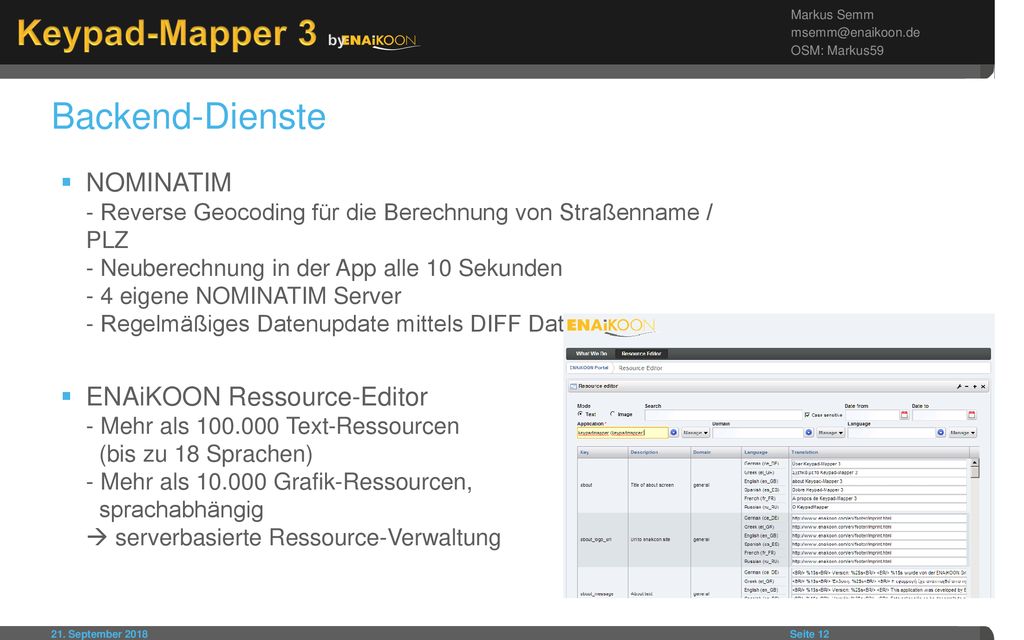
Task: Edit Spanish translation of about_logo_url key
Action: (879, 544)
